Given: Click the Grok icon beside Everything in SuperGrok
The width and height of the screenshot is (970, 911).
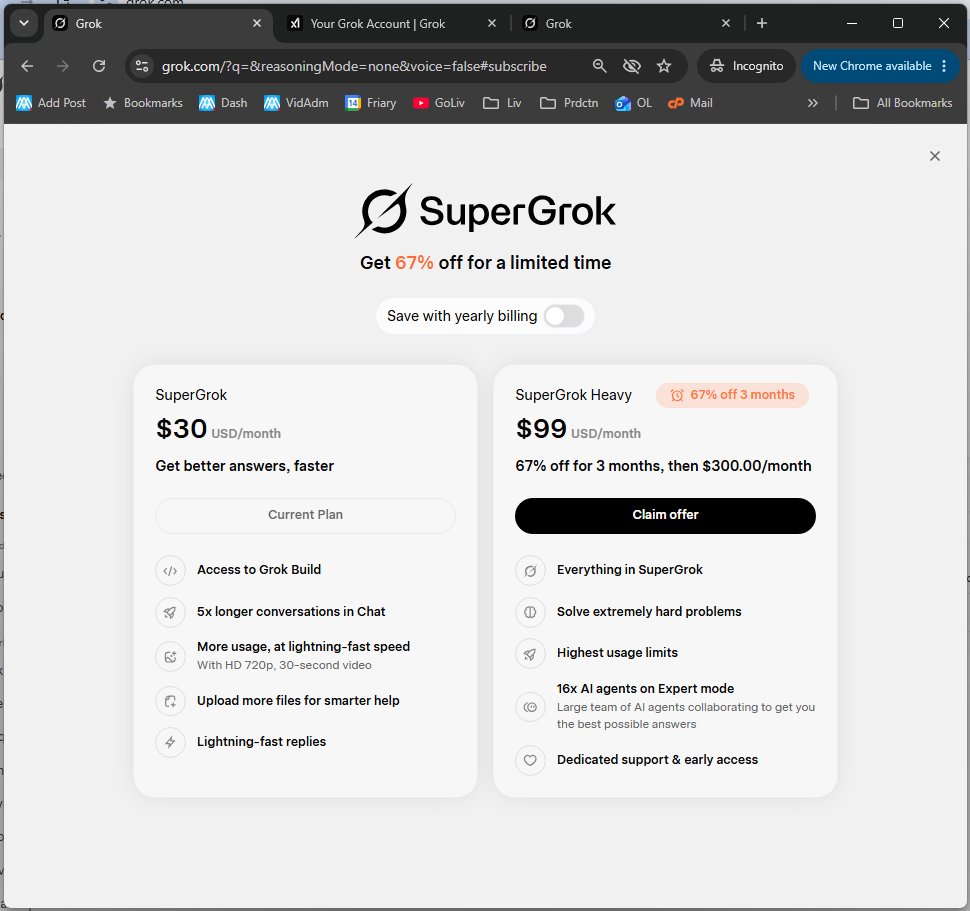Looking at the screenshot, I should click(530, 570).
